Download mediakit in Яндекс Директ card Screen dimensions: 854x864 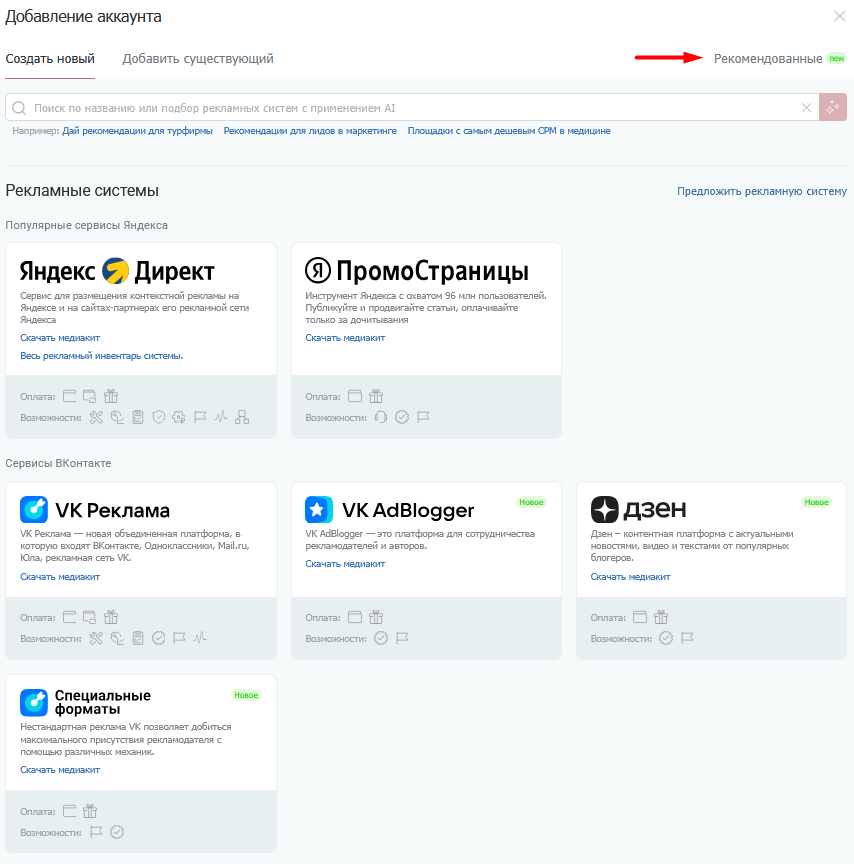pyautogui.click(x=60, y=338)
